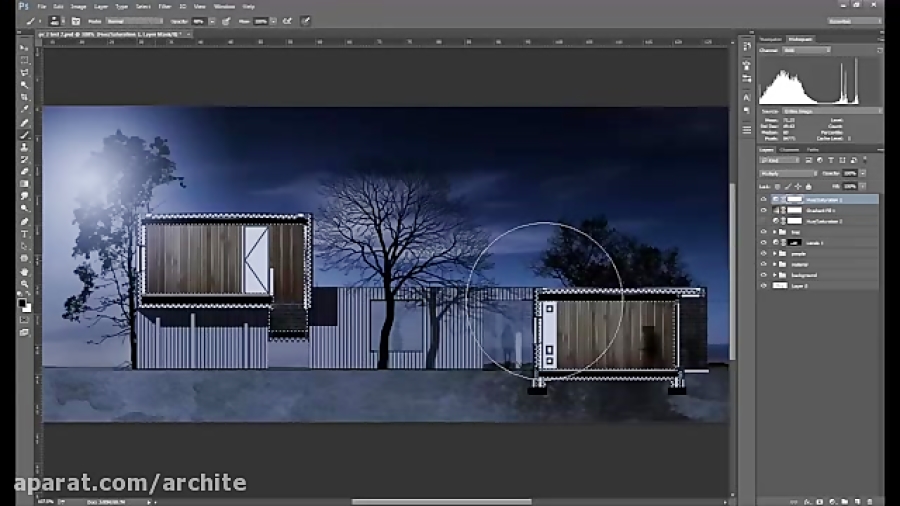
Task: Open the brush Flow slider arrow
Action: point(273,21)
